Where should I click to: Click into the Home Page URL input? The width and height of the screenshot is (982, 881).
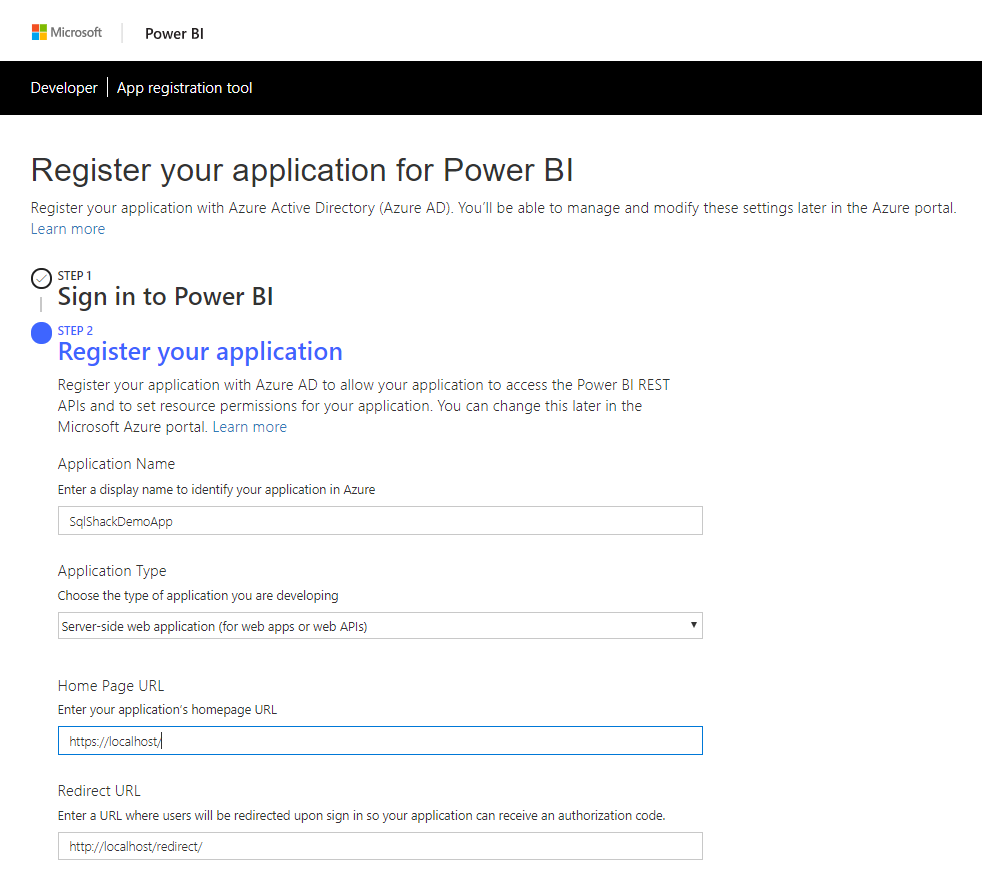tap(380, 741)
